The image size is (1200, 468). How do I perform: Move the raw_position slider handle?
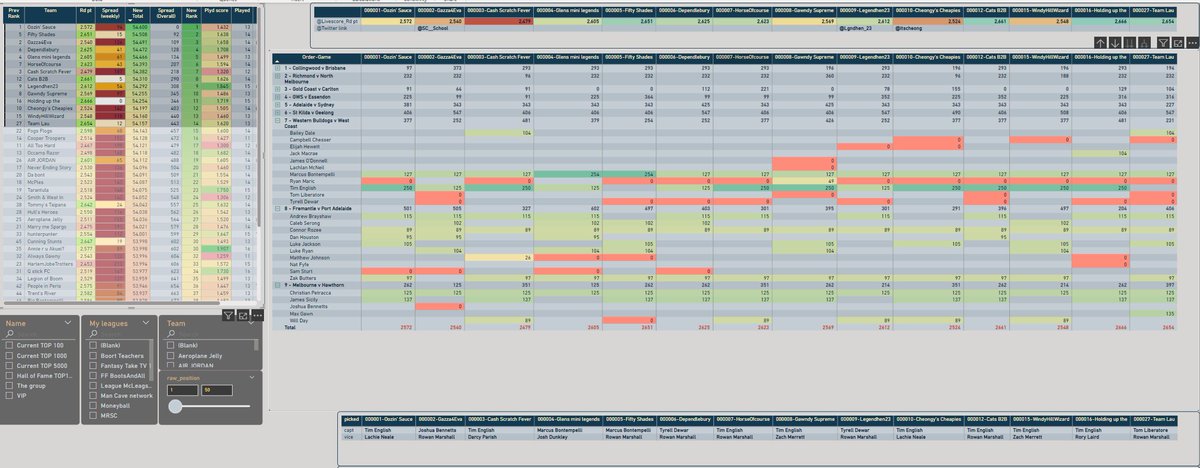(175, 406)
